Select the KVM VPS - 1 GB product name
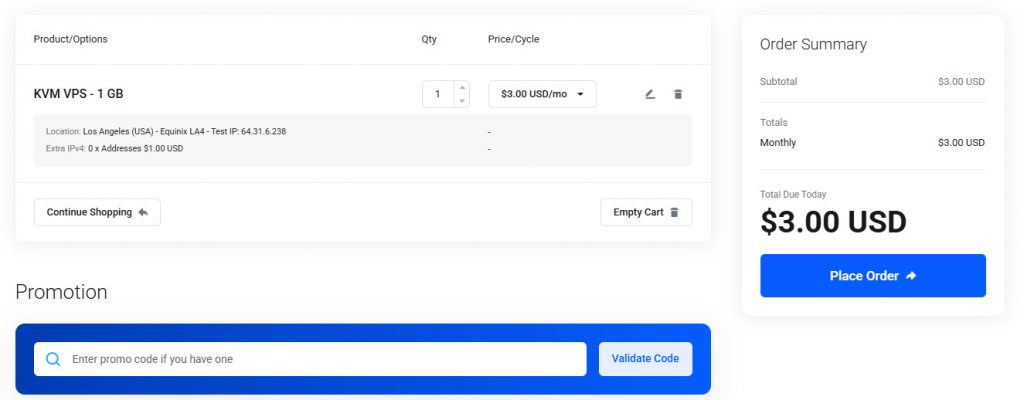Viewport: 1024px width, 400px height. pos(79,94)
